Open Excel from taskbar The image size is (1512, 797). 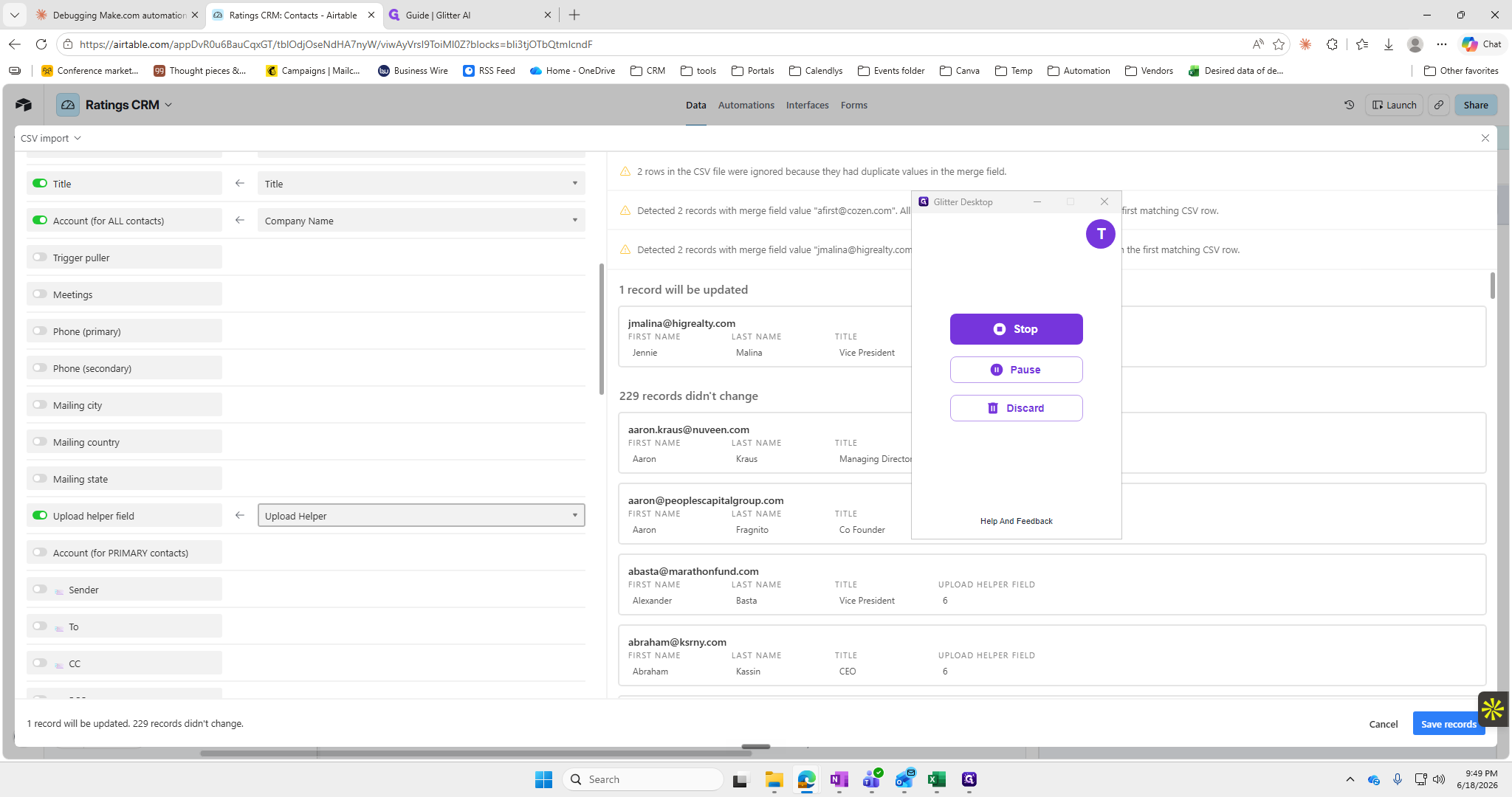pos(937,779)
